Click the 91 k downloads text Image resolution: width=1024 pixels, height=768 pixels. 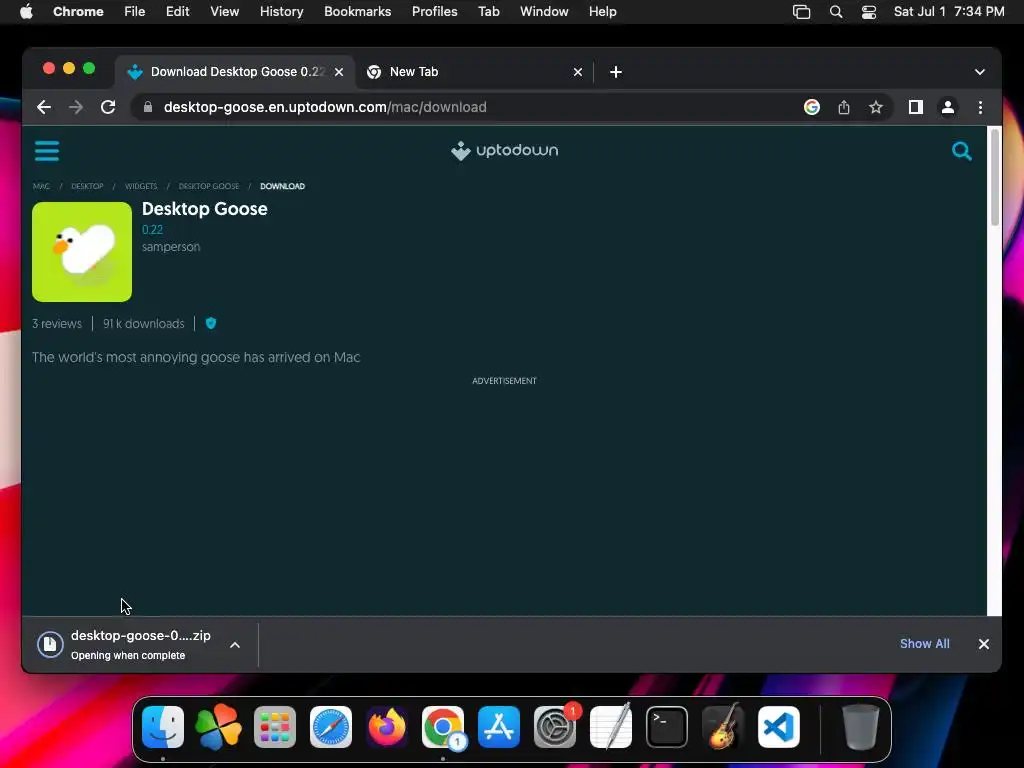tap(144, 324)
